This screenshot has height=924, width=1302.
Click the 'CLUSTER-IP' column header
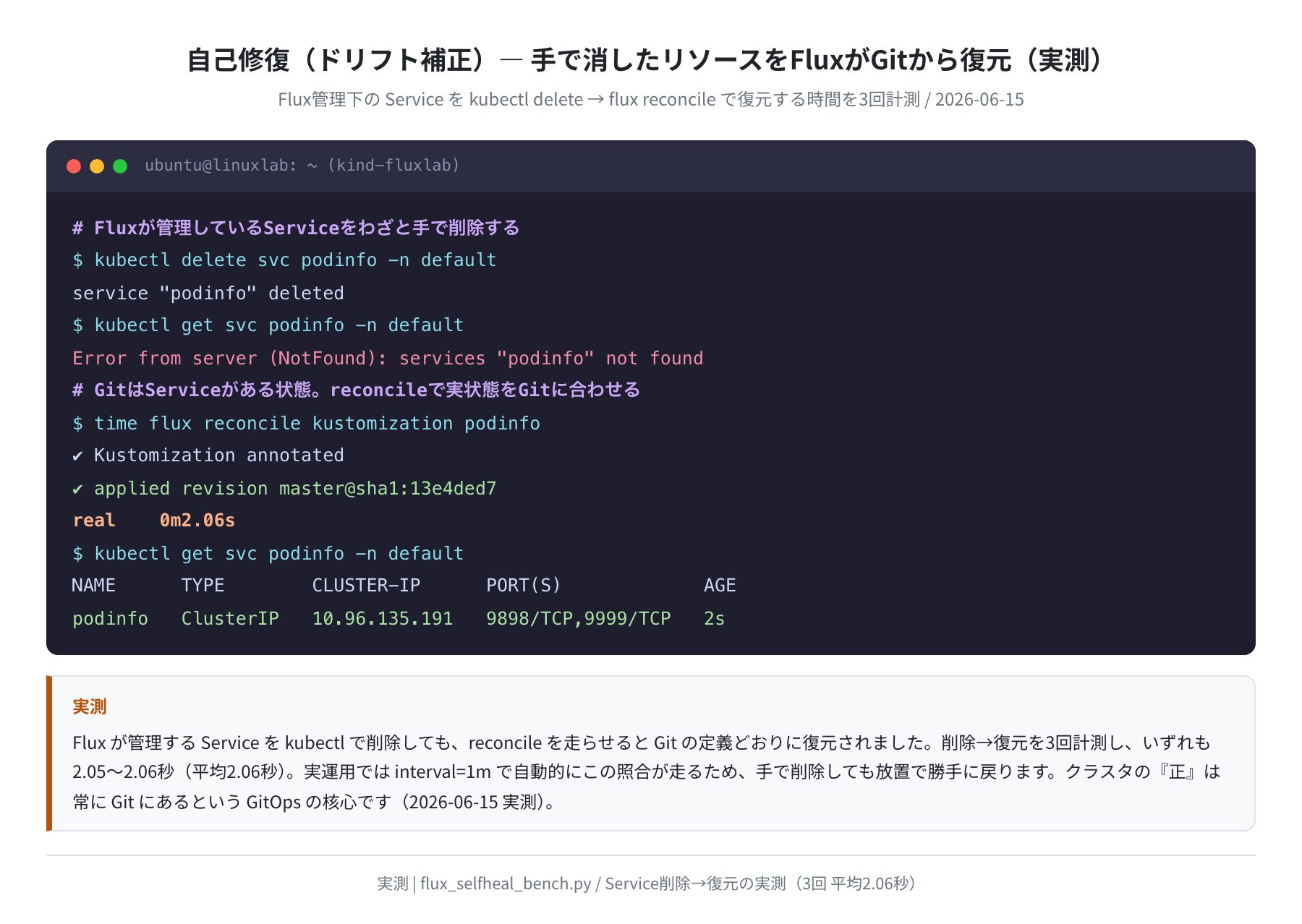(366, 586)
